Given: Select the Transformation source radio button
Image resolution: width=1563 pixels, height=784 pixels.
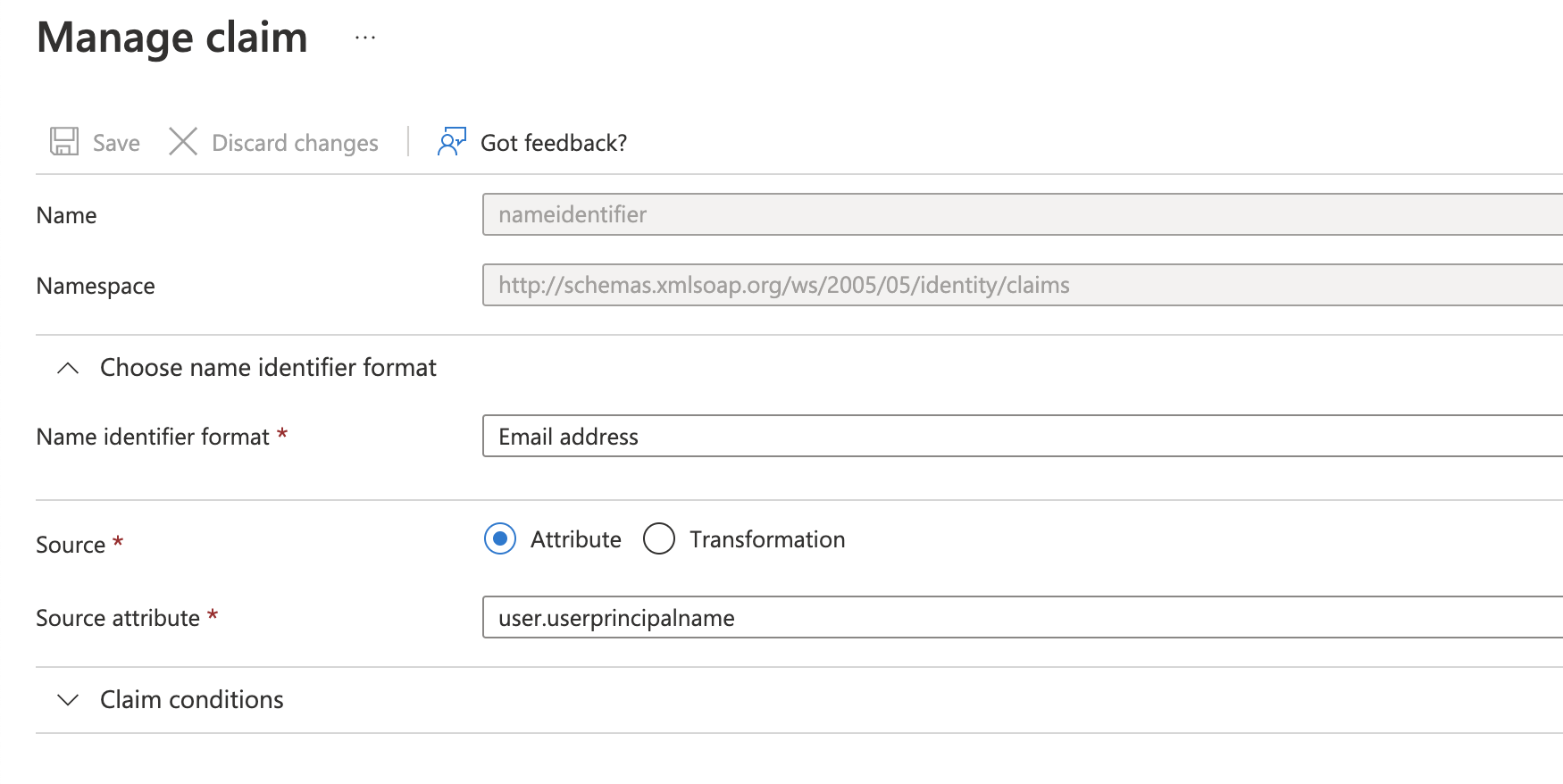Looking at the screenshot, I should click(x=659, y=539).
